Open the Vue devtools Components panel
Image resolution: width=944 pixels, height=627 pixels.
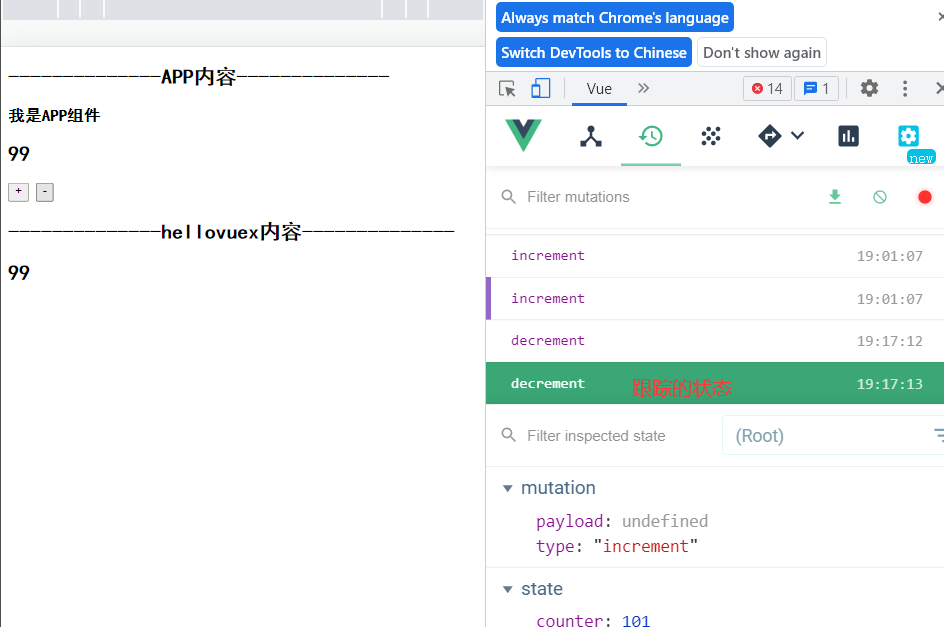(590, 136)
